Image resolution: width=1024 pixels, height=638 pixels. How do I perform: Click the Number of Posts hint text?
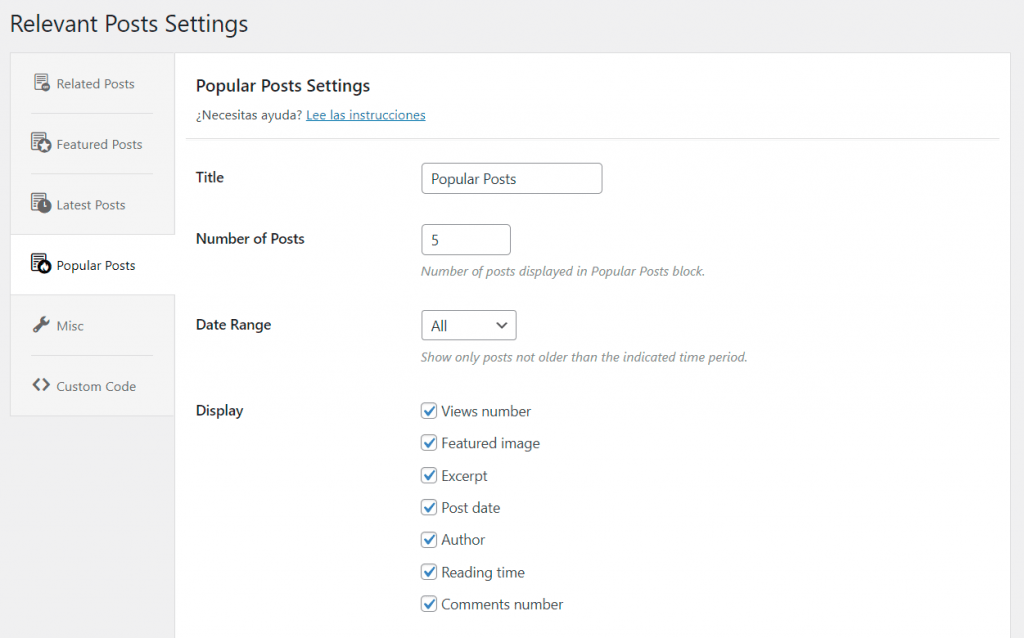(x=563, y=271)
